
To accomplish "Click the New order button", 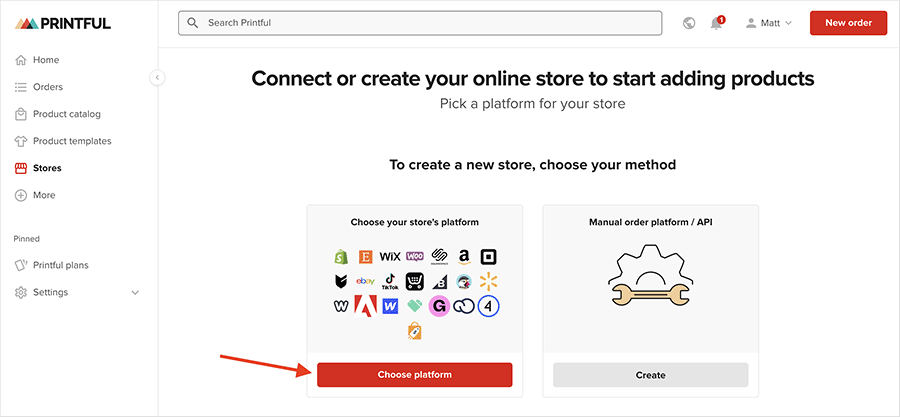I will [x=848, y=23].
